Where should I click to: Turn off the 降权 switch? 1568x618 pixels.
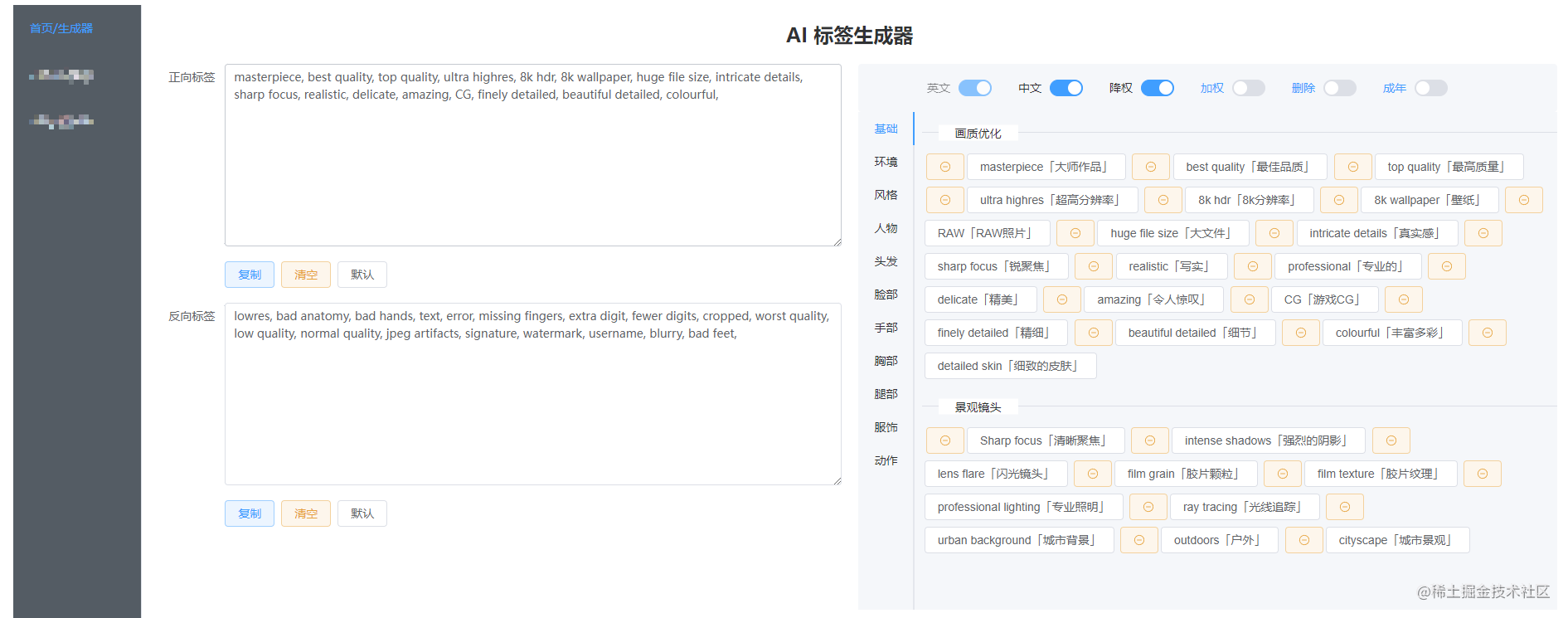coord(1158,88)
